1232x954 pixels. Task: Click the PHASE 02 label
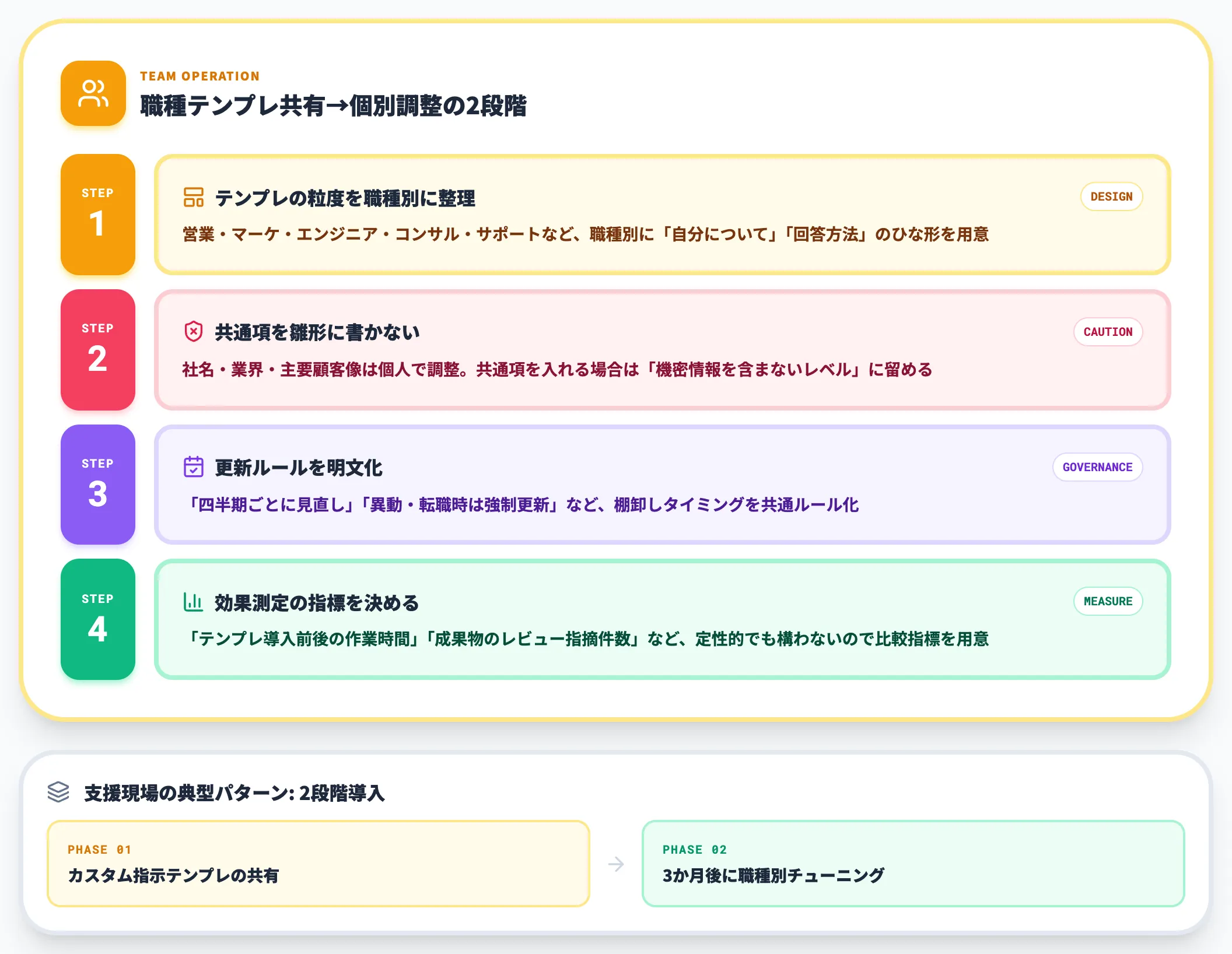point(695,850)
